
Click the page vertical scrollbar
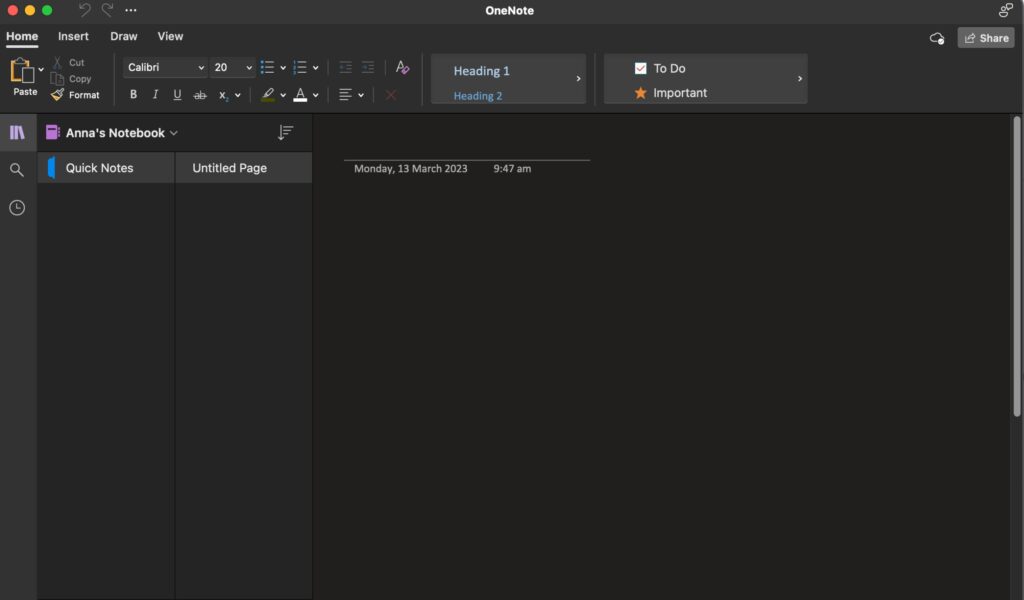[x=1017, y=266]
